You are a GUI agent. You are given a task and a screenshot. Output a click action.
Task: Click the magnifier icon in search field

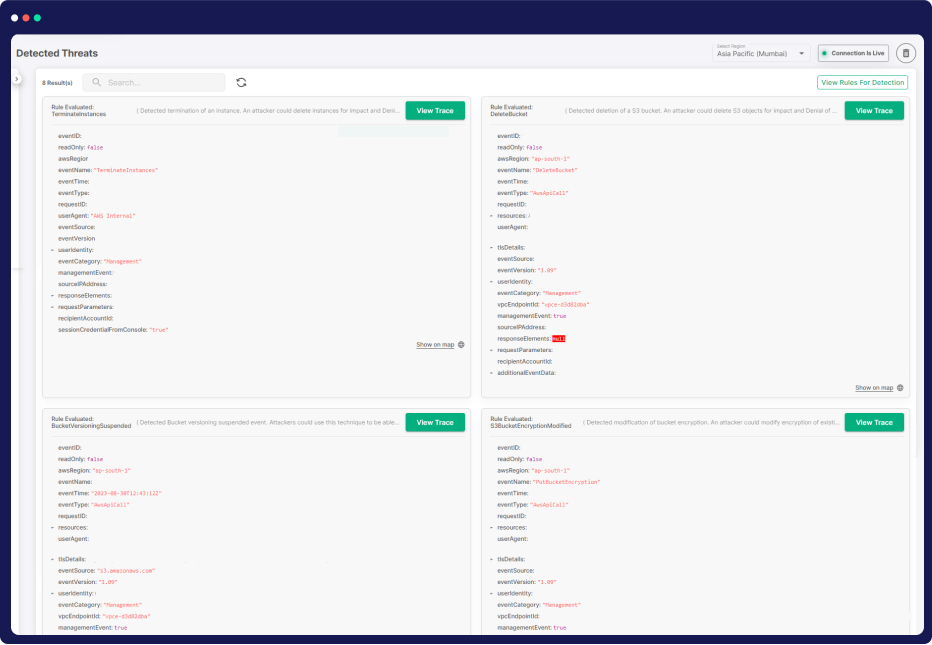point(97,82)
